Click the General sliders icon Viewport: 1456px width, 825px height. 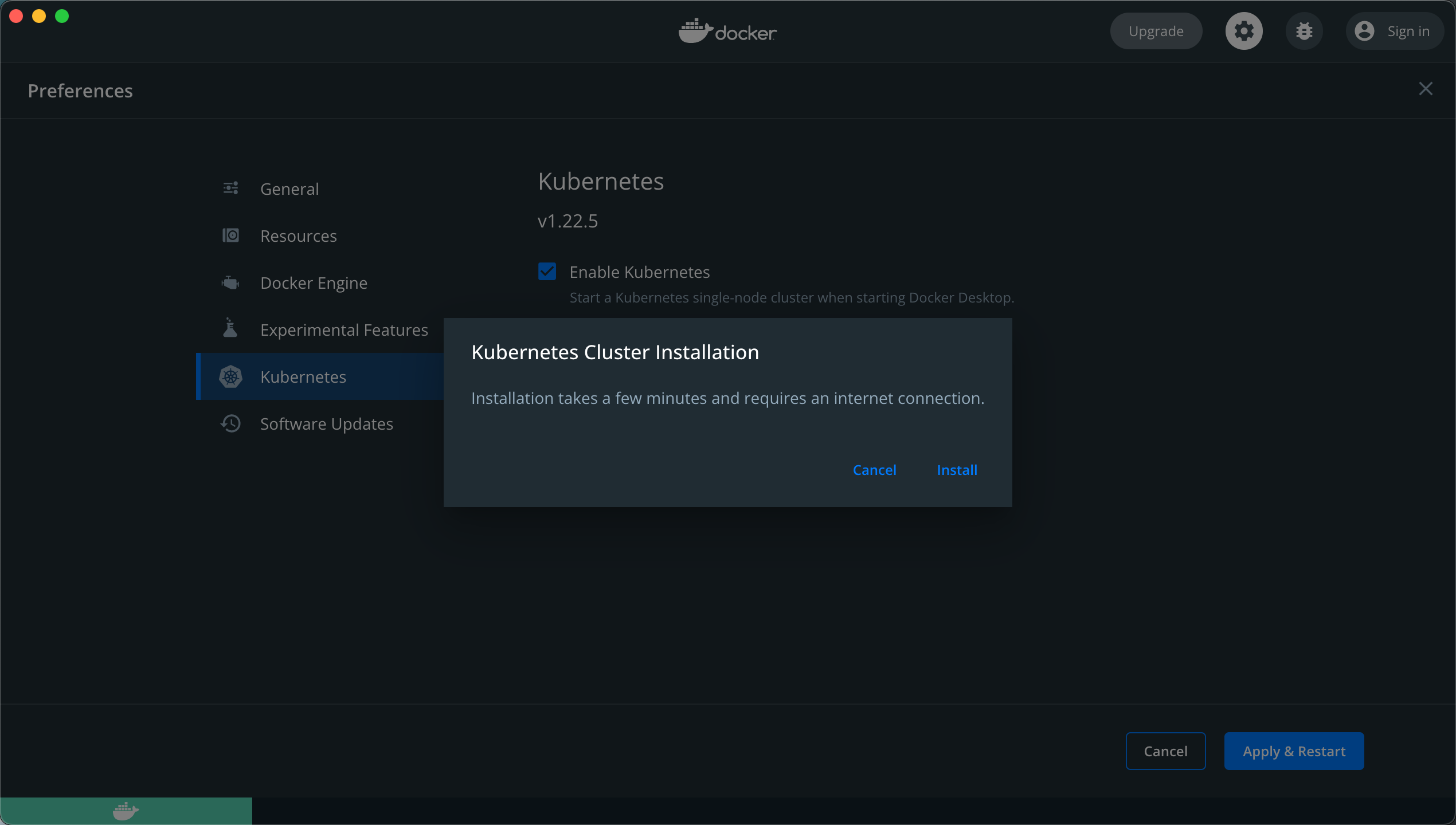230,188
